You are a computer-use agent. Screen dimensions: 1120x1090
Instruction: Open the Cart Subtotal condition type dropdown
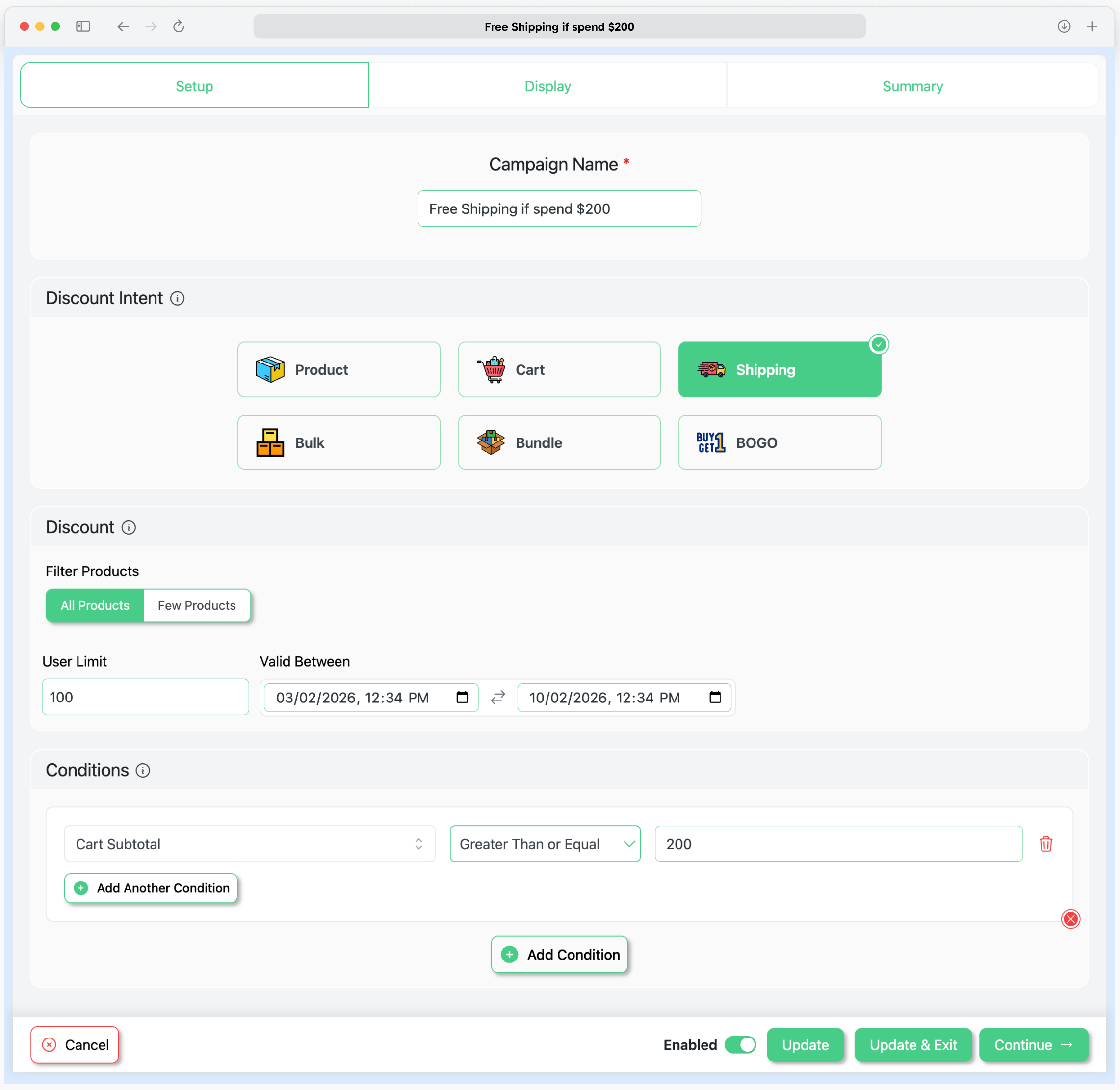249,844
